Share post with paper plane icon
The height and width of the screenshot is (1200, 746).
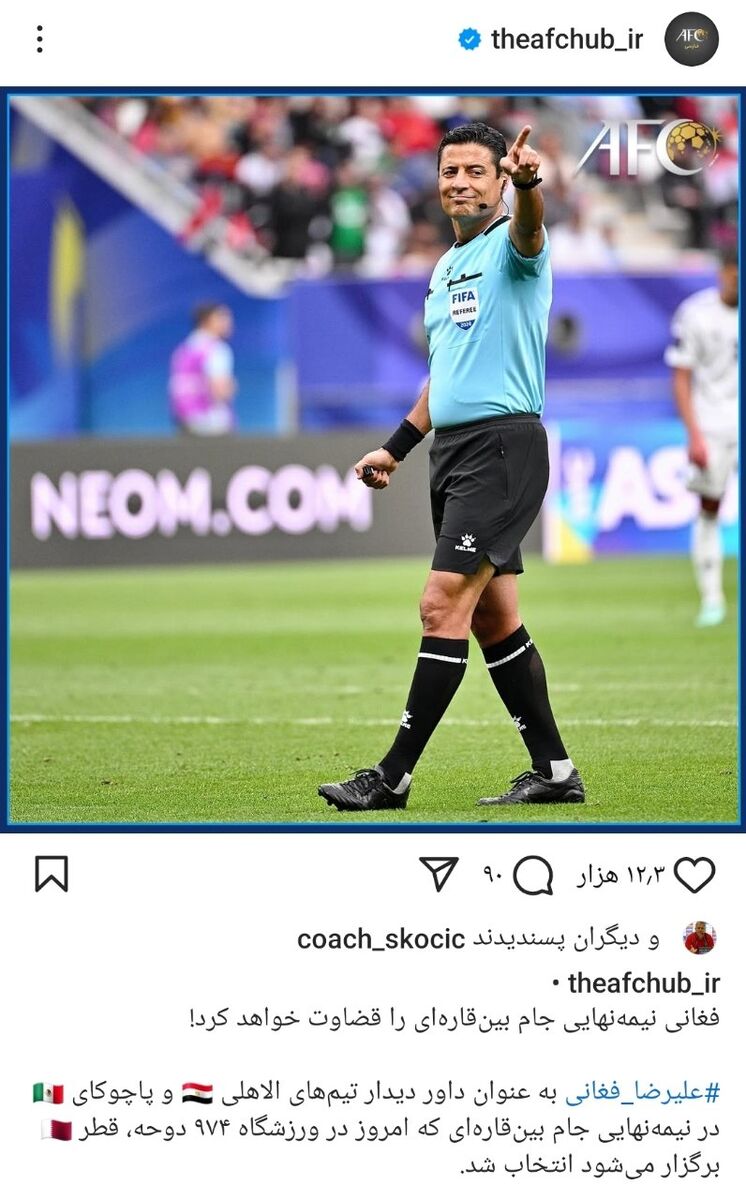pos(439,873)
